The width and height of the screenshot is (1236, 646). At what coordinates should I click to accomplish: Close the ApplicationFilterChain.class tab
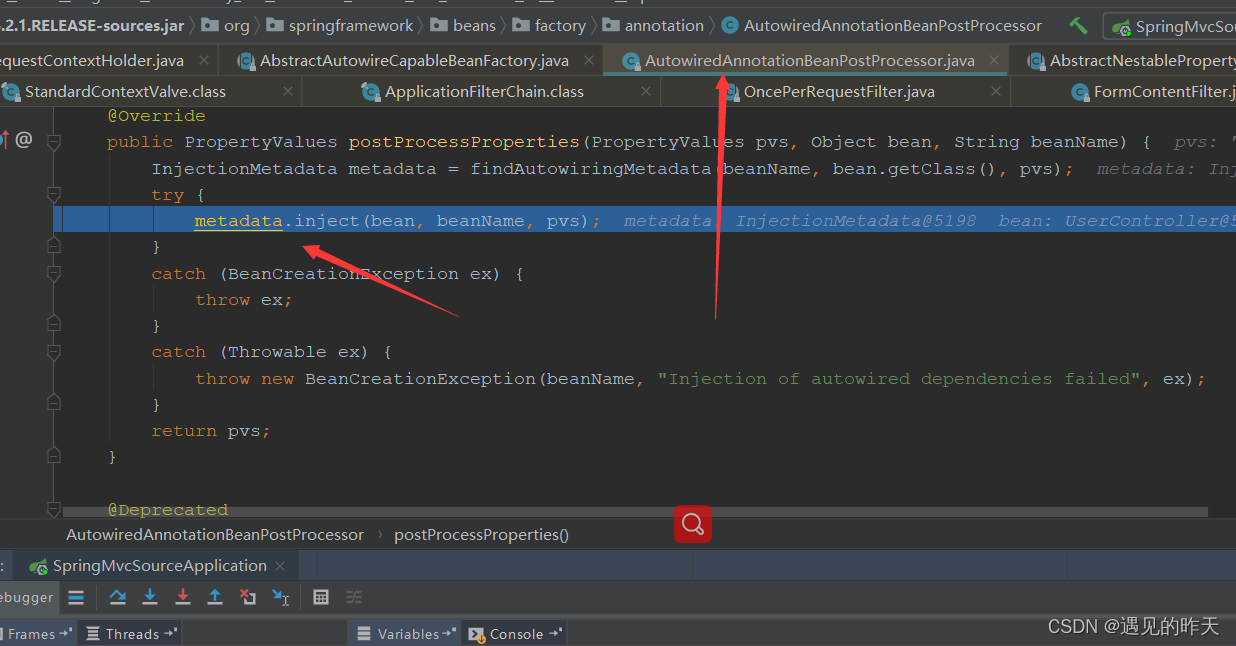pos(646,91)
